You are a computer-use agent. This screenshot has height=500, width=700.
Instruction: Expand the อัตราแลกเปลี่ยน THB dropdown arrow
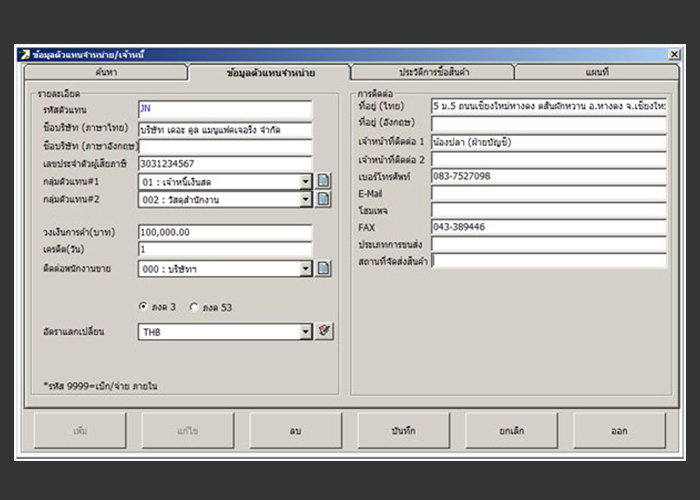coord(305,332)
